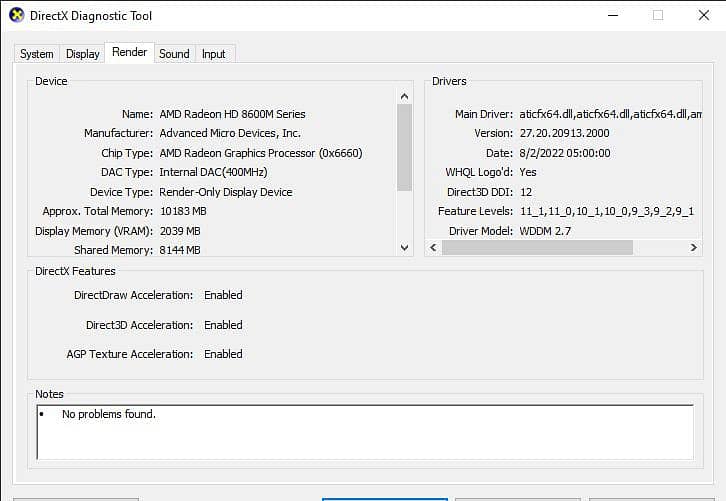This screenshot has width=726, height=501.
Task: Click Drivers panel scroll right arrow
Action: 694,248
